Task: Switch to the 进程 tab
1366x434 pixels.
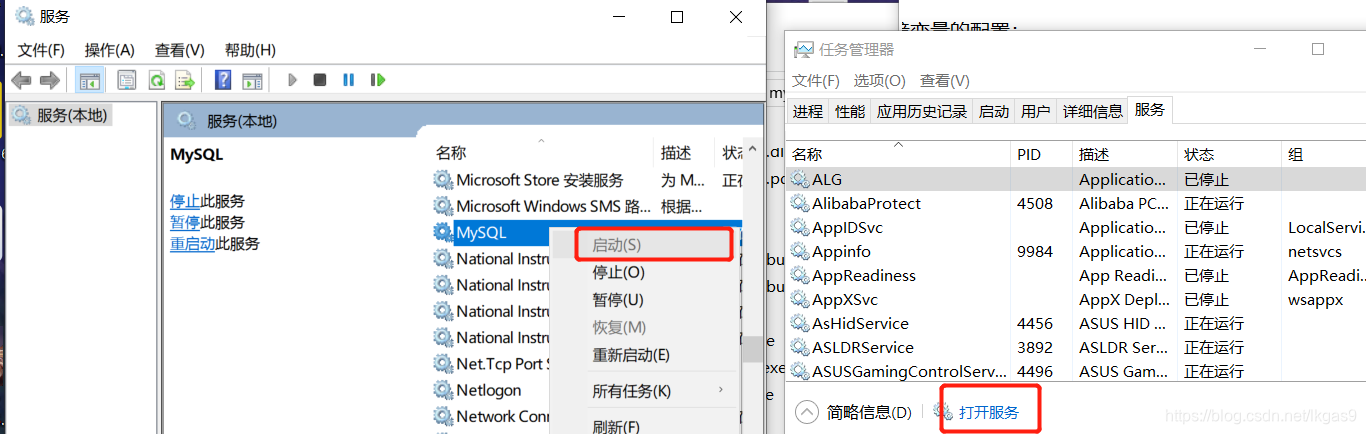Action: [x=808, y=111]
